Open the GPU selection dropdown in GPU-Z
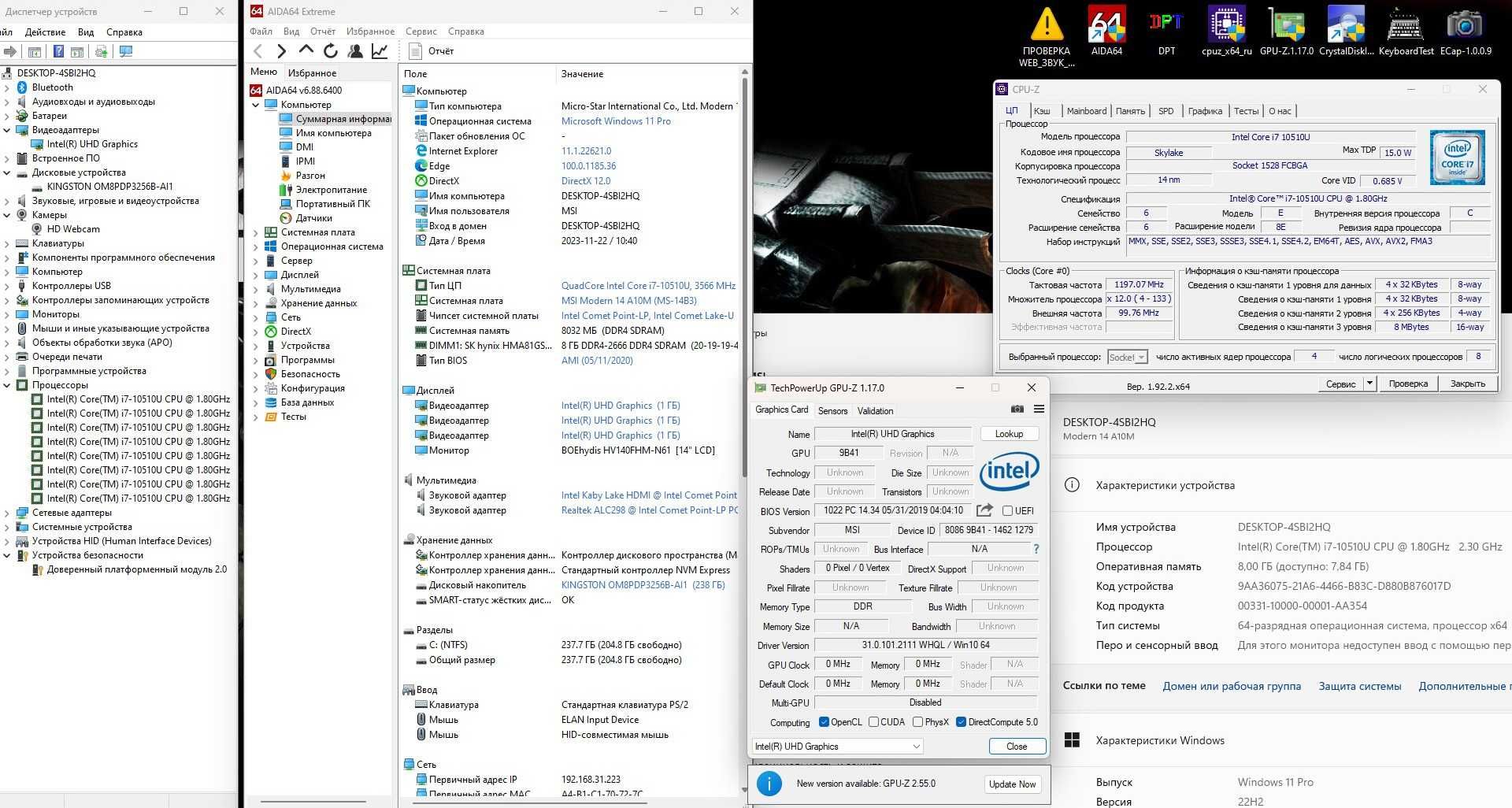The width and height of the screenshot is (1512, 808). 838,747
